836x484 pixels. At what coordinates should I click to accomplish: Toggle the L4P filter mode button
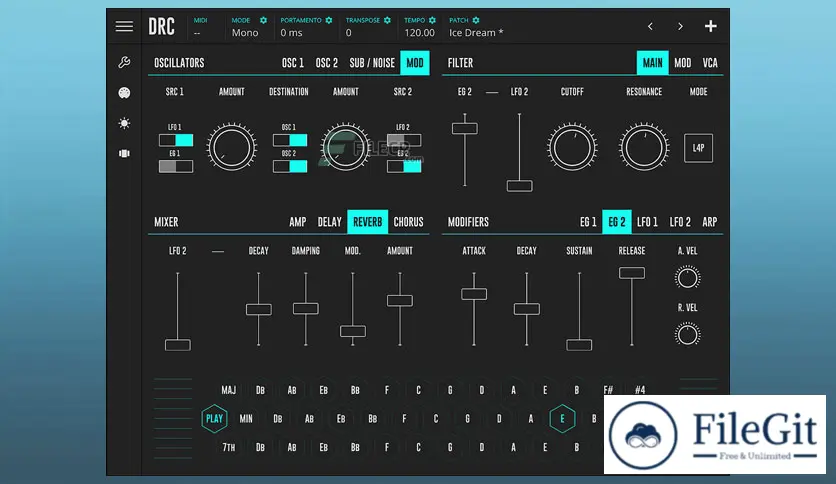[x=698, y=148]
